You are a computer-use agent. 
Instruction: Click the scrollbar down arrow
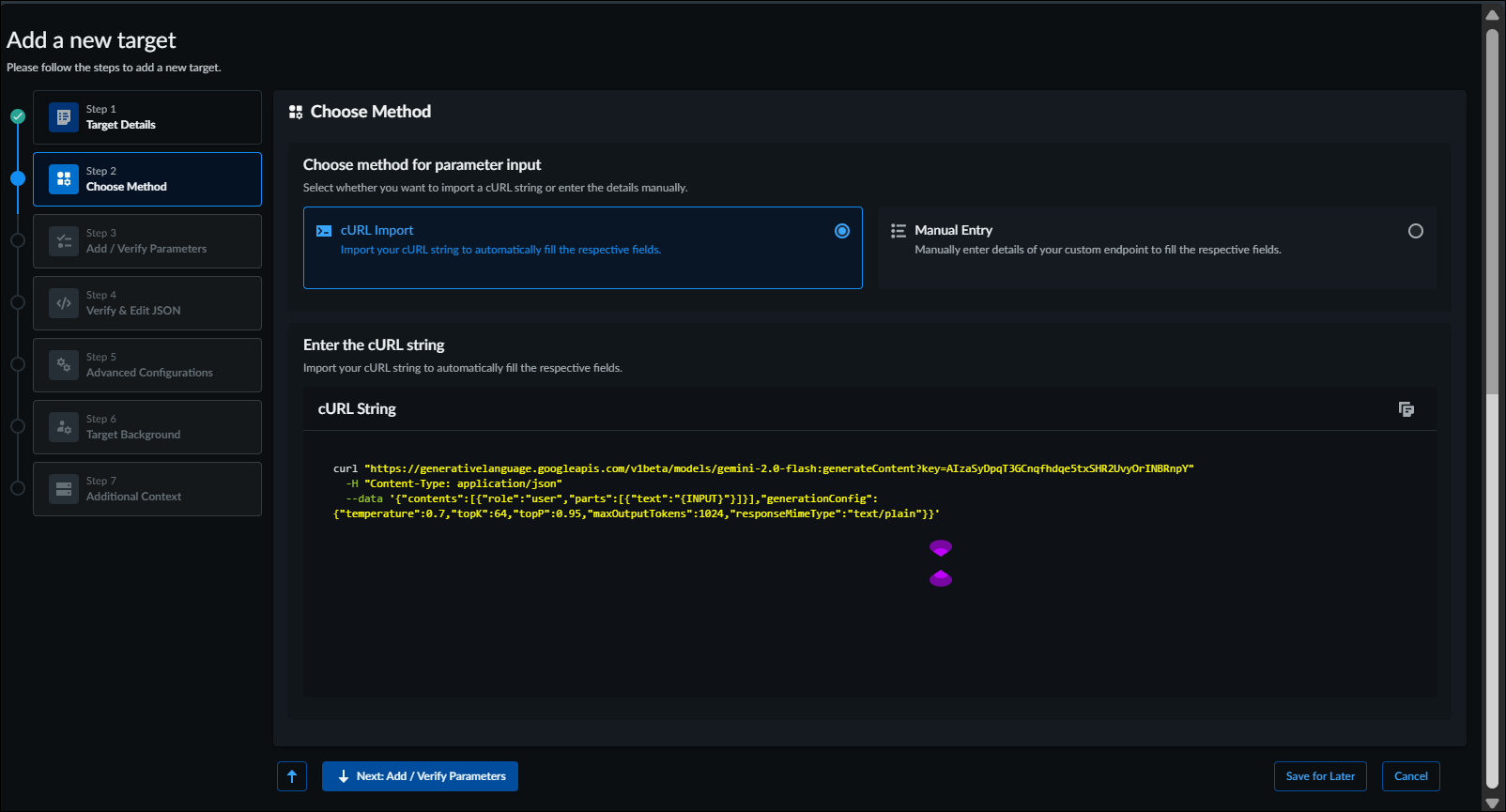[1492, 804]
